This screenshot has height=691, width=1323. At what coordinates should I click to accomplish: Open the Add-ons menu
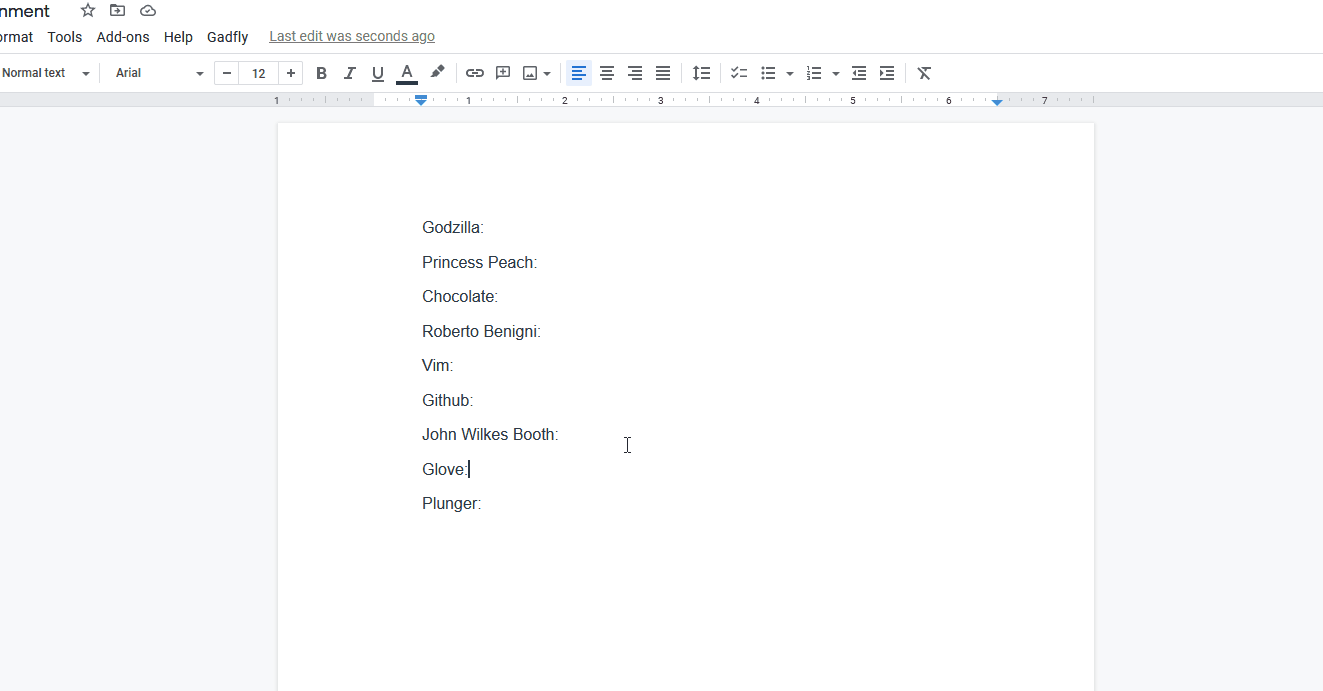coord(123,37)
